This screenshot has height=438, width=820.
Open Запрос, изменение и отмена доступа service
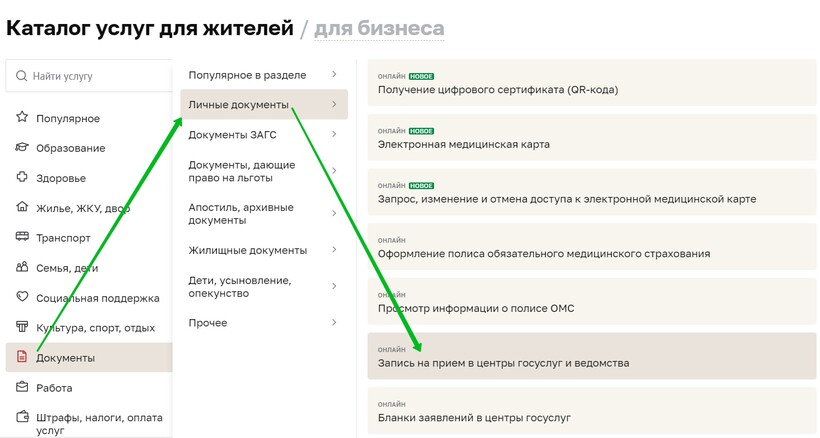(x=592, y=192)
